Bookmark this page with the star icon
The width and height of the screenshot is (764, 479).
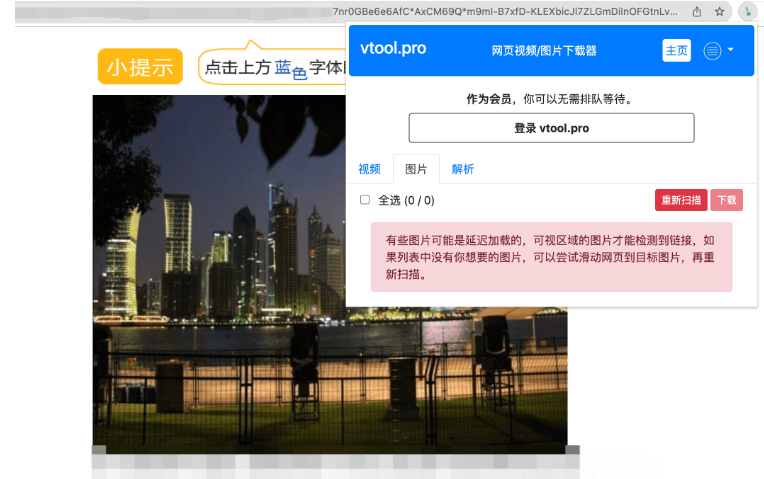coord(719,11)
